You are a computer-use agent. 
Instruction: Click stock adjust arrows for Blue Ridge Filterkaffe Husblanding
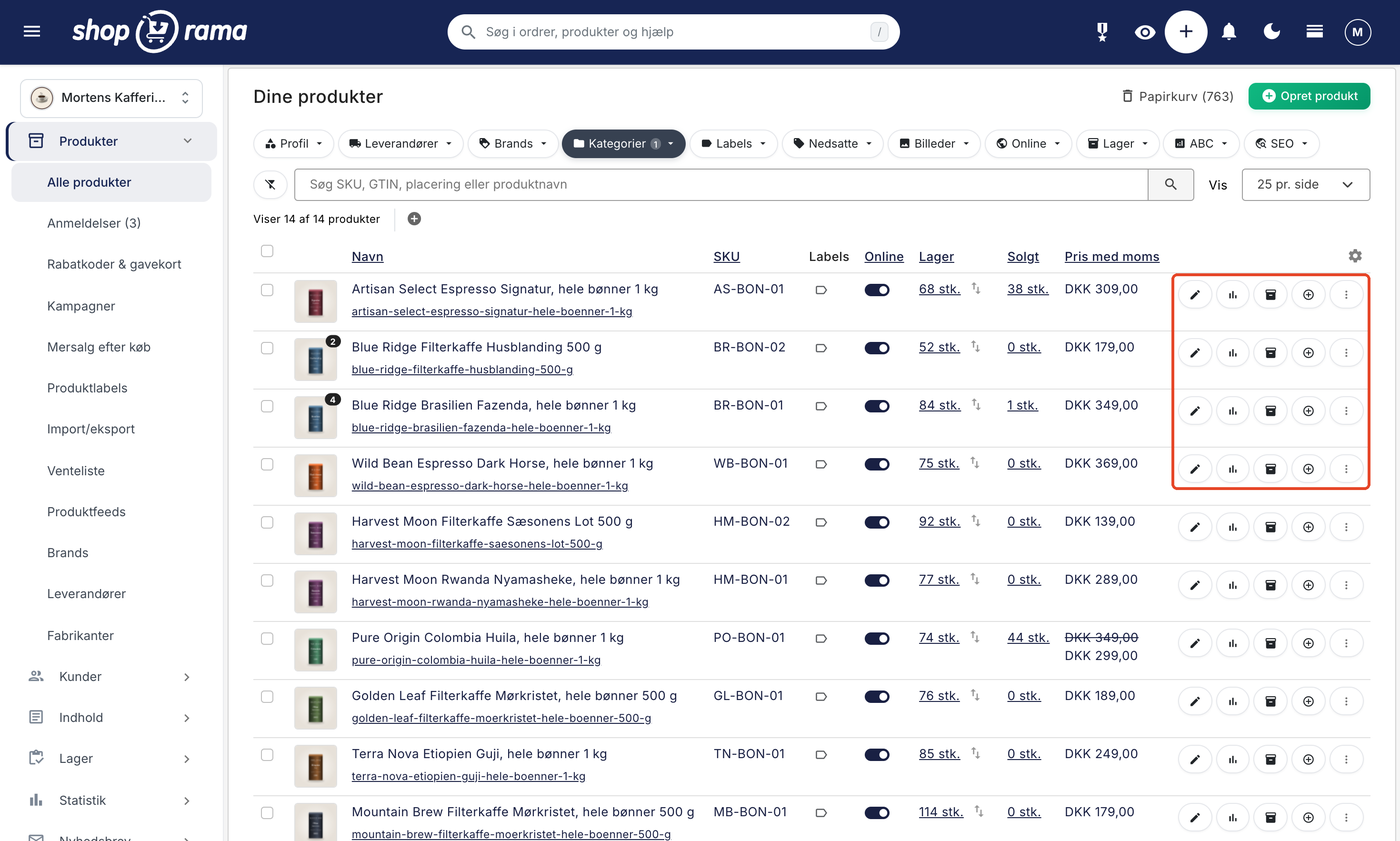click(x=976, y=347)
